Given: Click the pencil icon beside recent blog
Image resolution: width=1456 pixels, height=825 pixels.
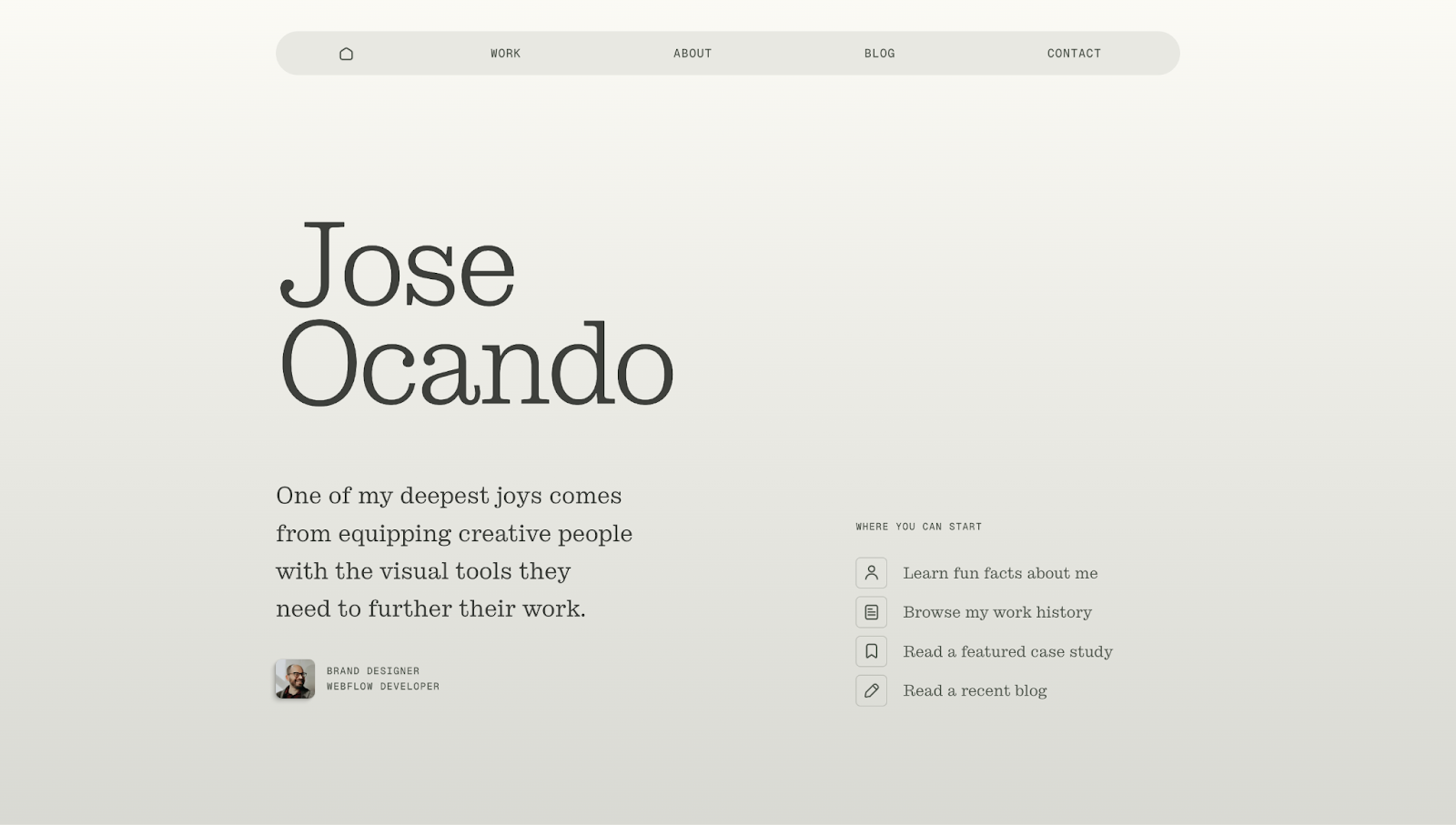Looking at the screenshot, I should coord(871,690).
